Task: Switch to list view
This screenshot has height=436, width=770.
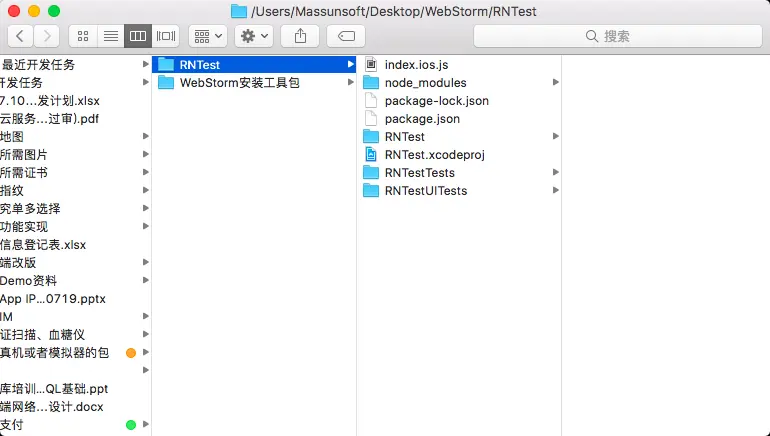Action: pyautogui.click(x=110, y=36)
